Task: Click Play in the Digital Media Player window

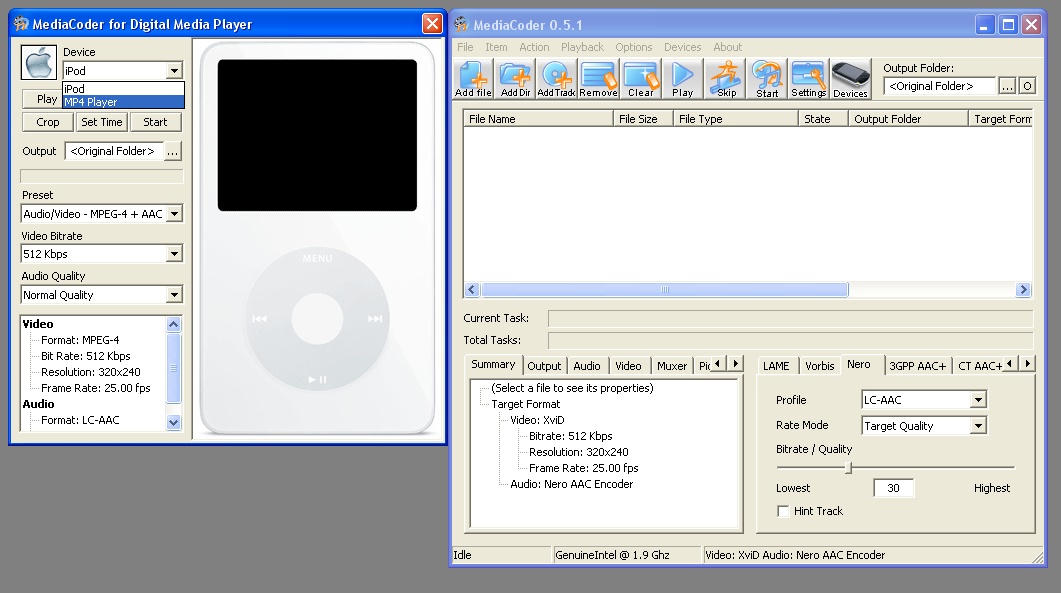Action: tap(42, 99)
